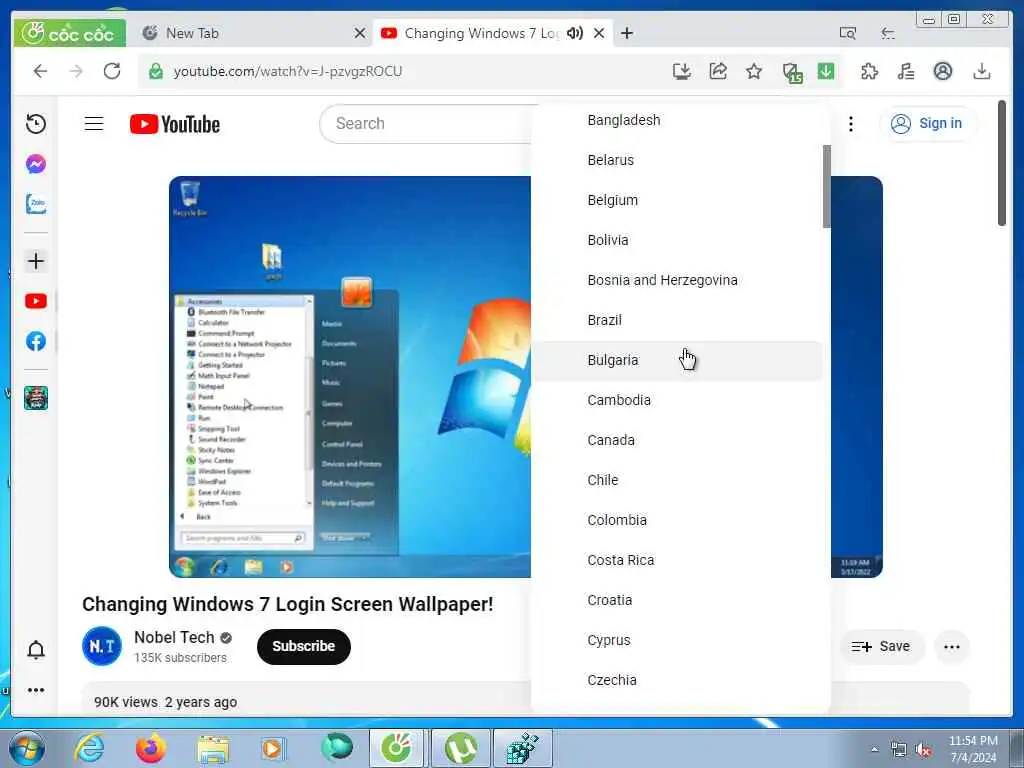Add a sidebar shortcut with plus icon
The image size is (1024, 768).
click(36, 261)
